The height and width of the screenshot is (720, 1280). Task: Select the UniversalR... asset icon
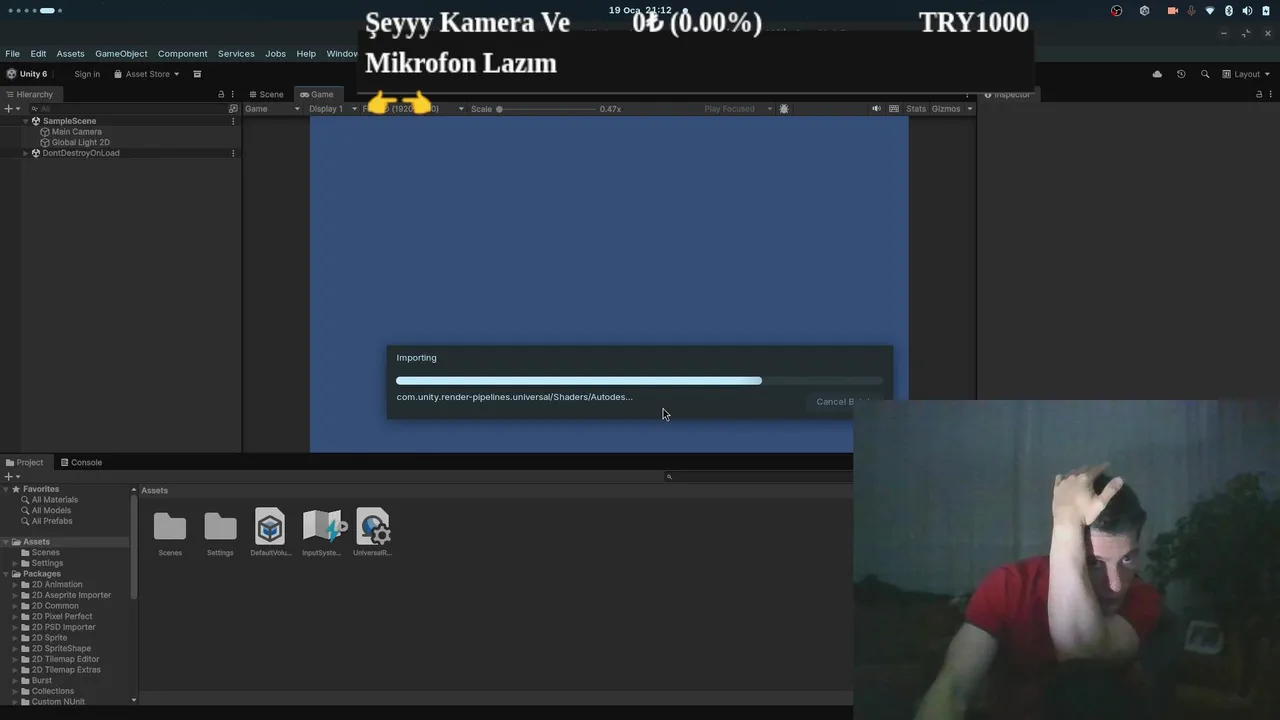click(373, 527)
